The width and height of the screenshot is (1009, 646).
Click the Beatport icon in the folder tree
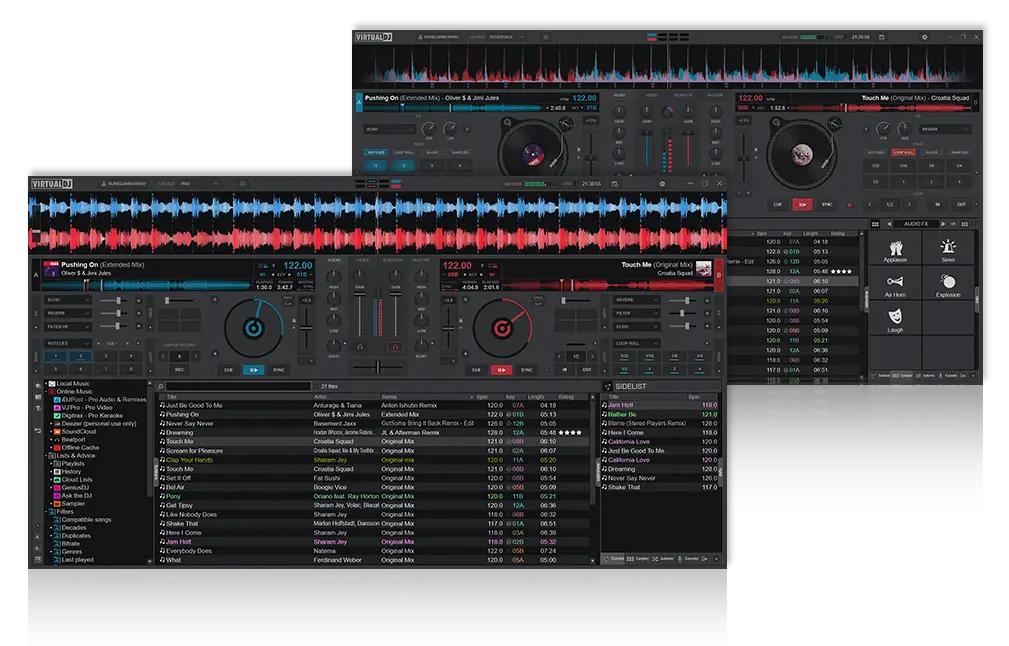57,439
